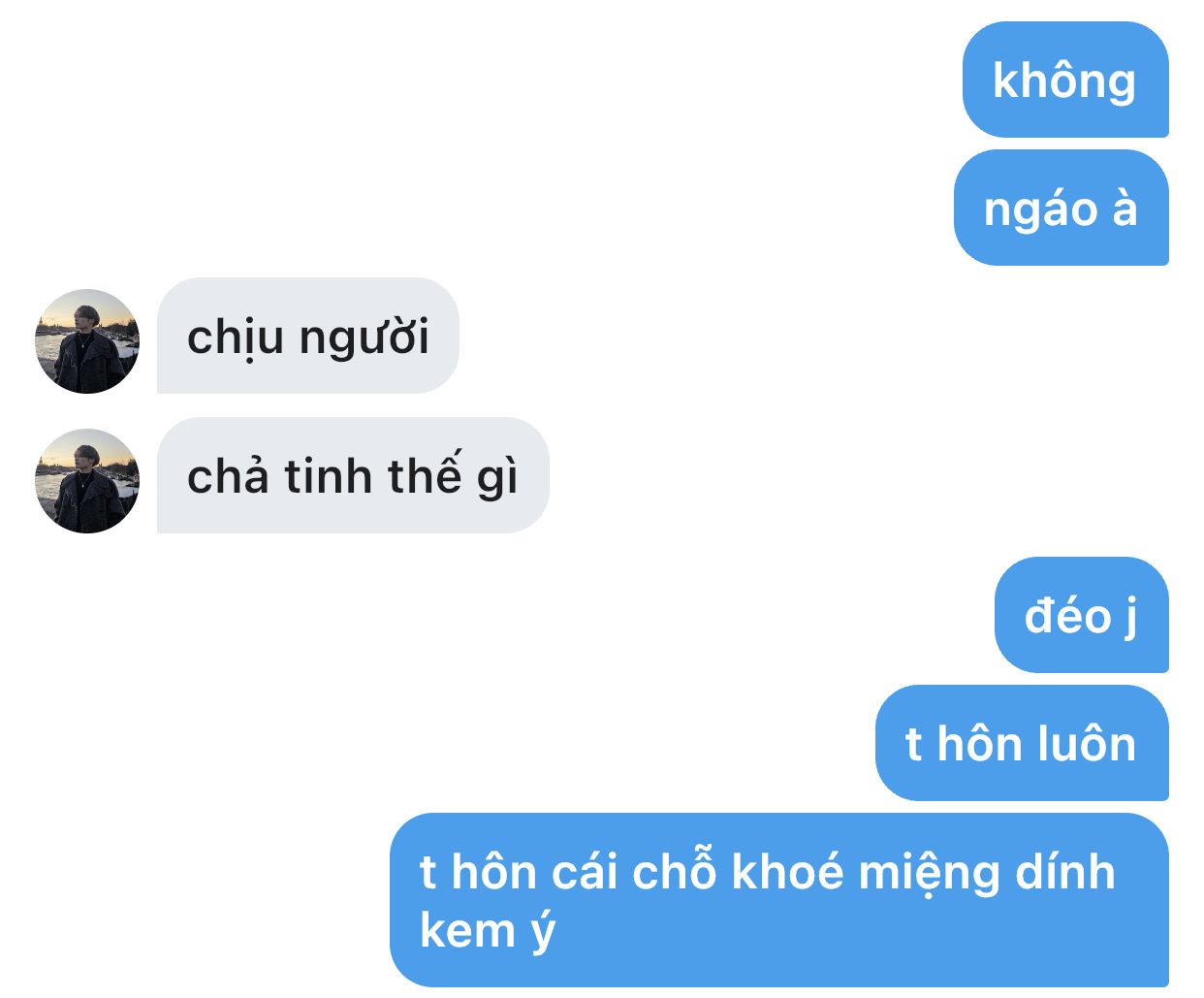Click the word "khoé" in the bottom bubble
The width and height of the screenshot is (1204, 998).
787,872
